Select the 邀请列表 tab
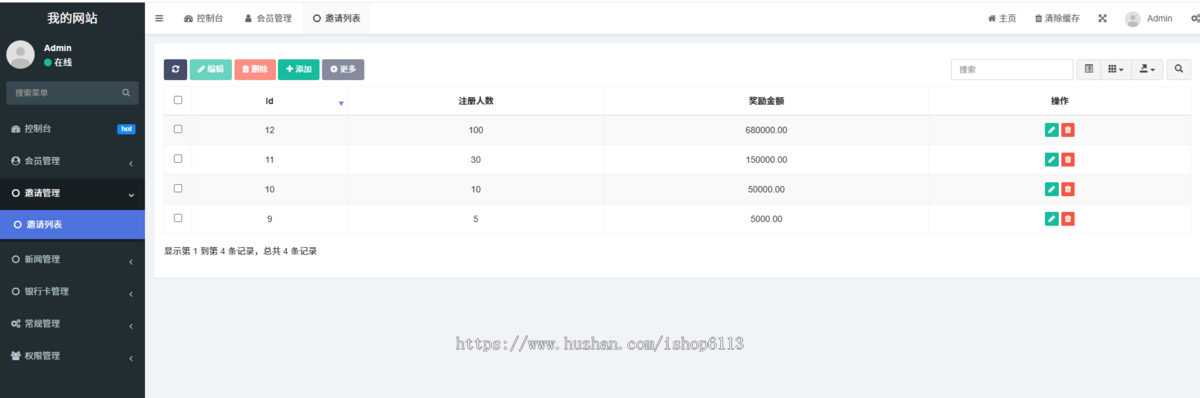The height and width of the screenshot is (398, 1200). click(337, 18)
